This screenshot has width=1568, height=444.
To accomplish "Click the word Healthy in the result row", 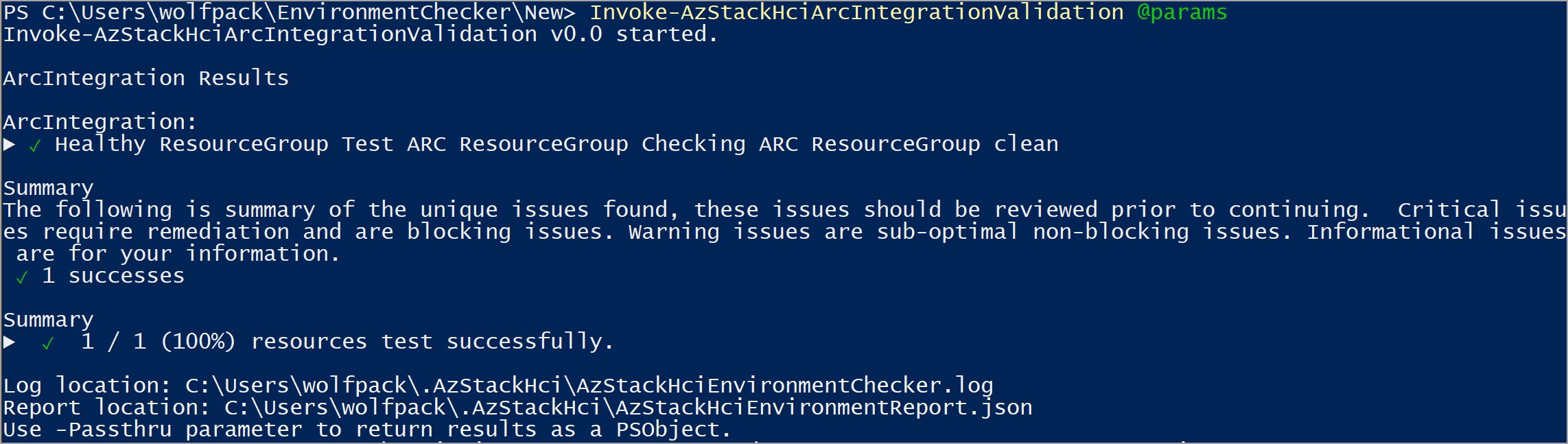I will 100,144.
